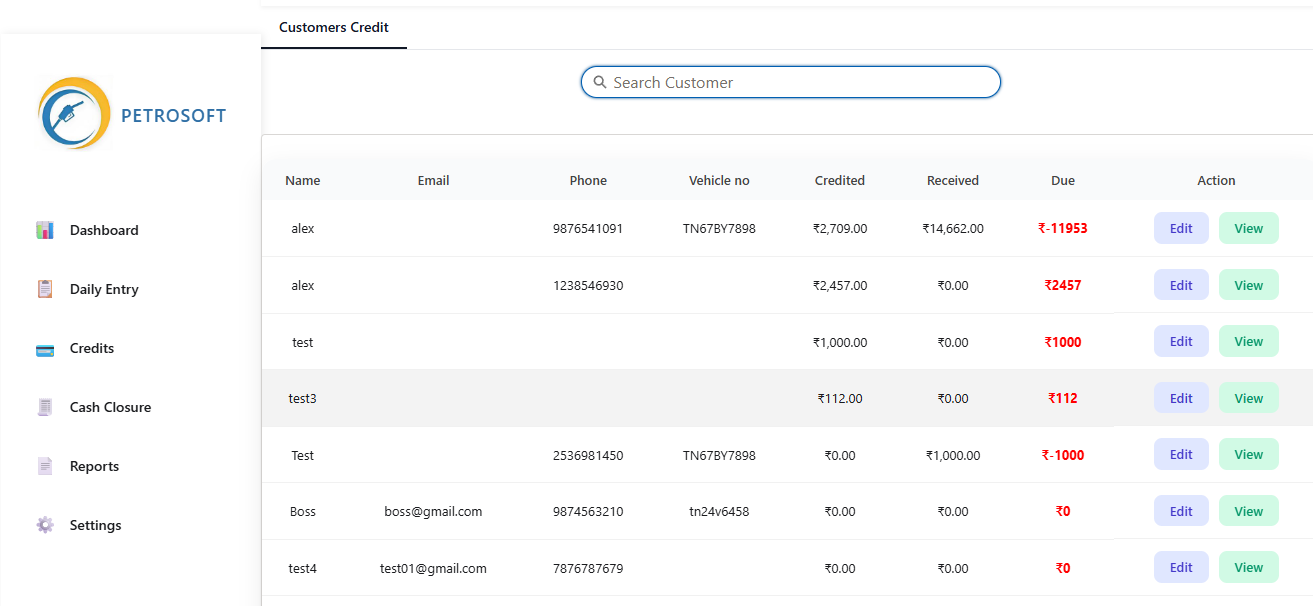Click the test3 name cell

point(303,398)
